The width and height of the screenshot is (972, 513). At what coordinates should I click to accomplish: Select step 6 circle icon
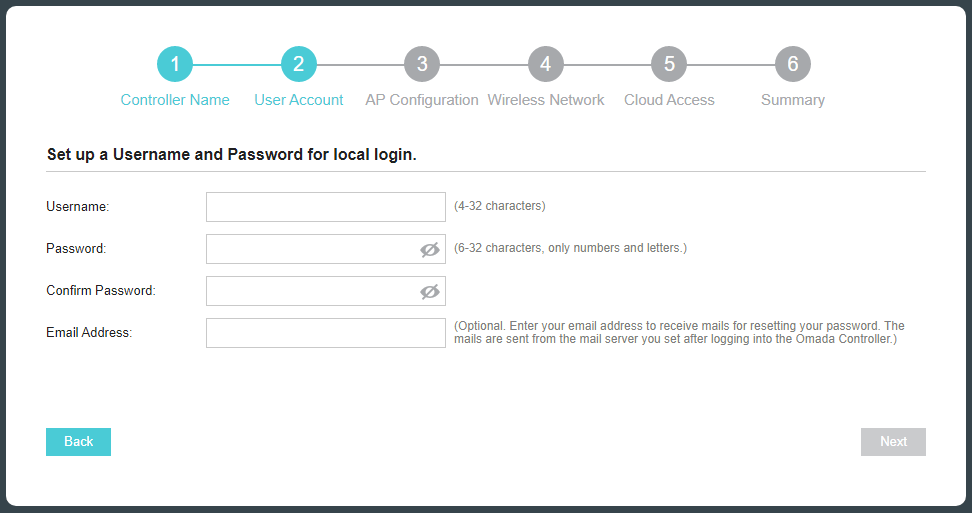[x=792, y=64]
